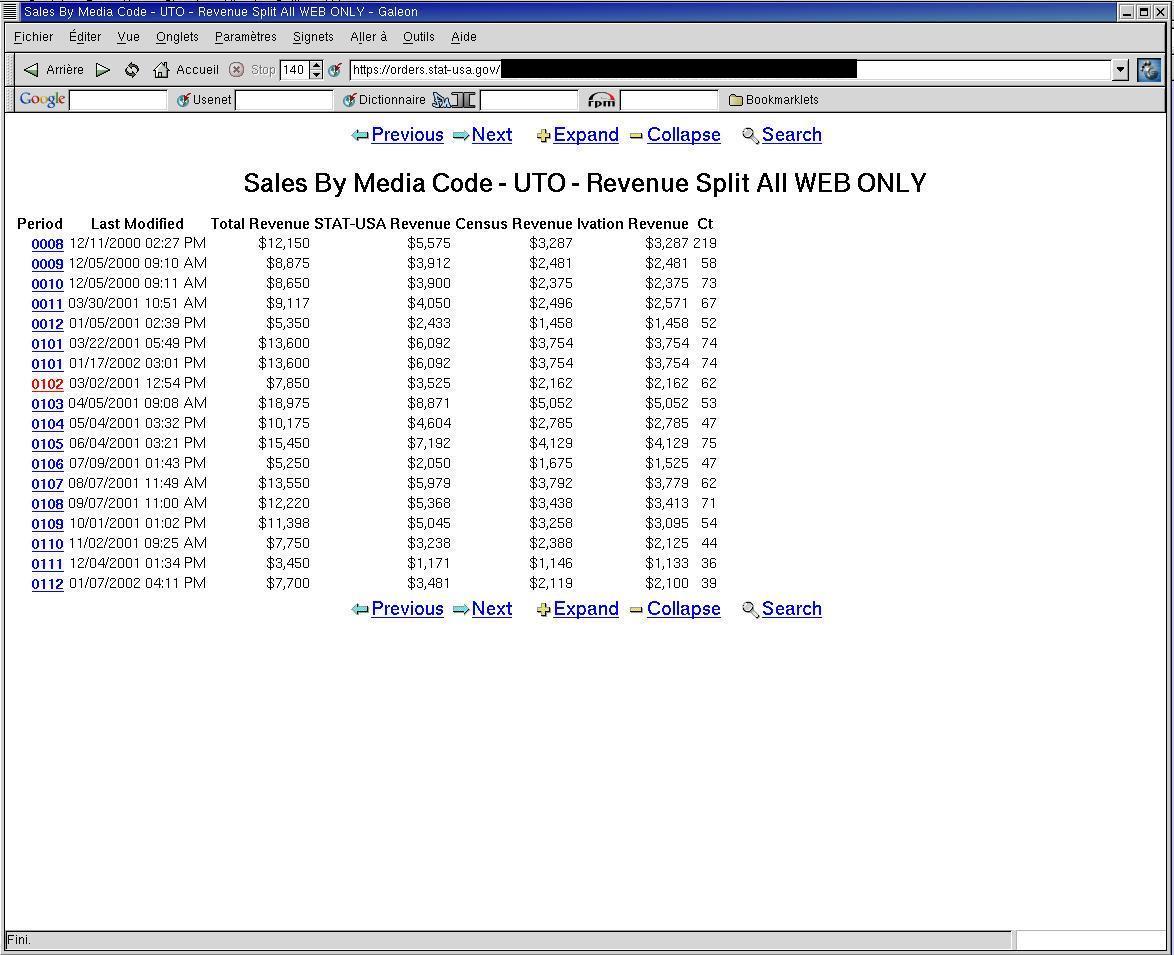Click the zoom level stepper arrows
Viewport: 1174px width, 955px height.
(317, 70)
